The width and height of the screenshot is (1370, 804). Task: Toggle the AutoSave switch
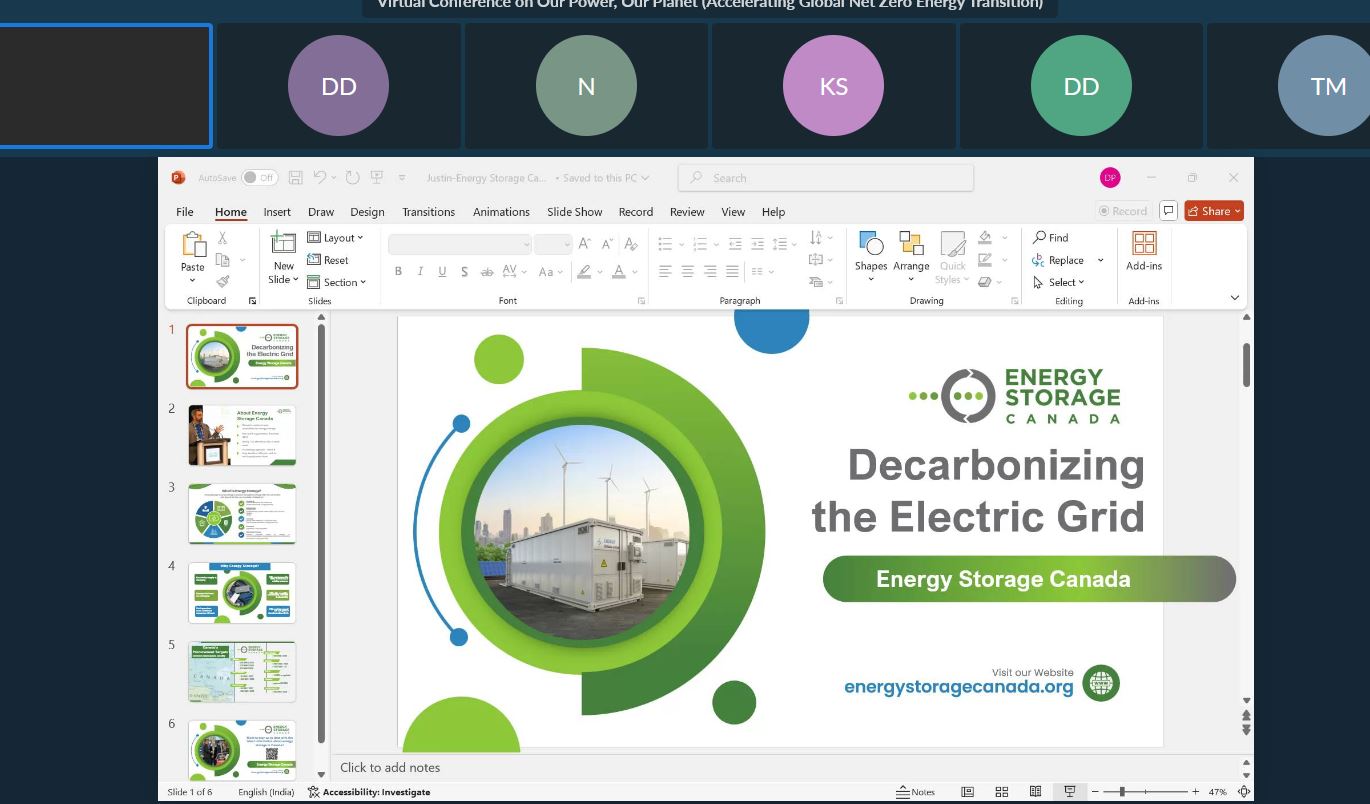[259, 178]
